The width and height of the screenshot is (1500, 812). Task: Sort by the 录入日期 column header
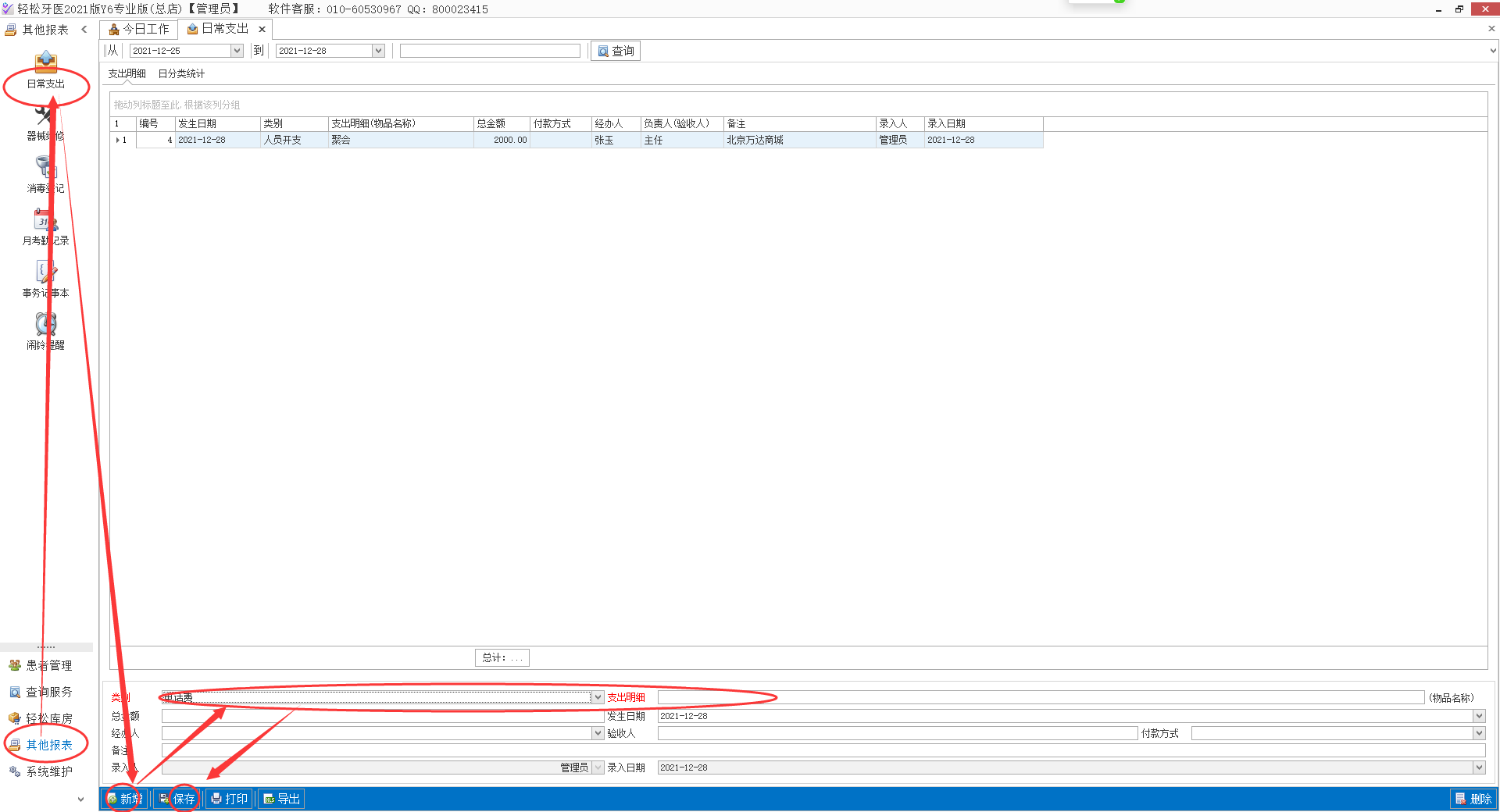(984, 123)
